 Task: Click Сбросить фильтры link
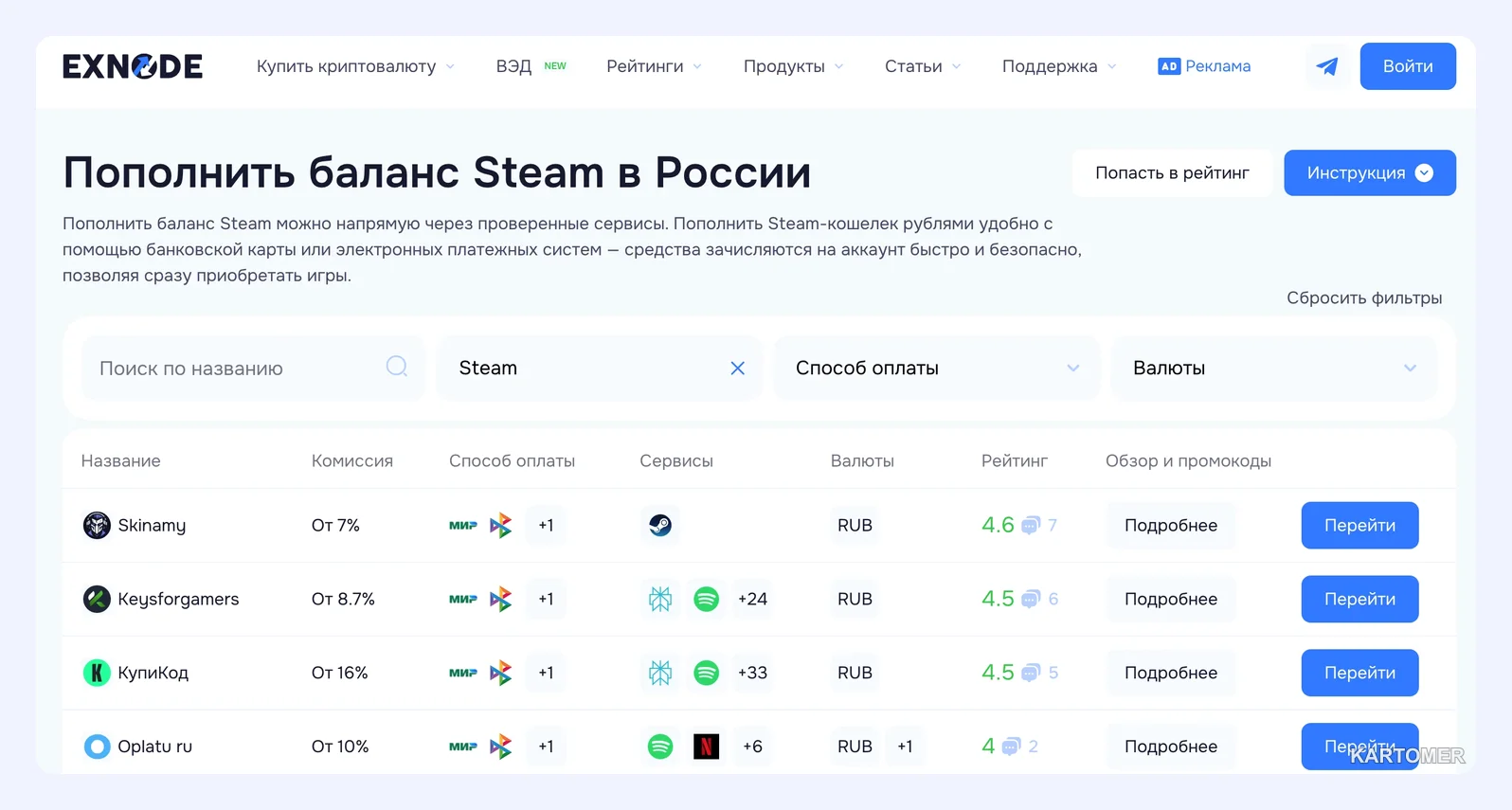(x=1364, y=297)
